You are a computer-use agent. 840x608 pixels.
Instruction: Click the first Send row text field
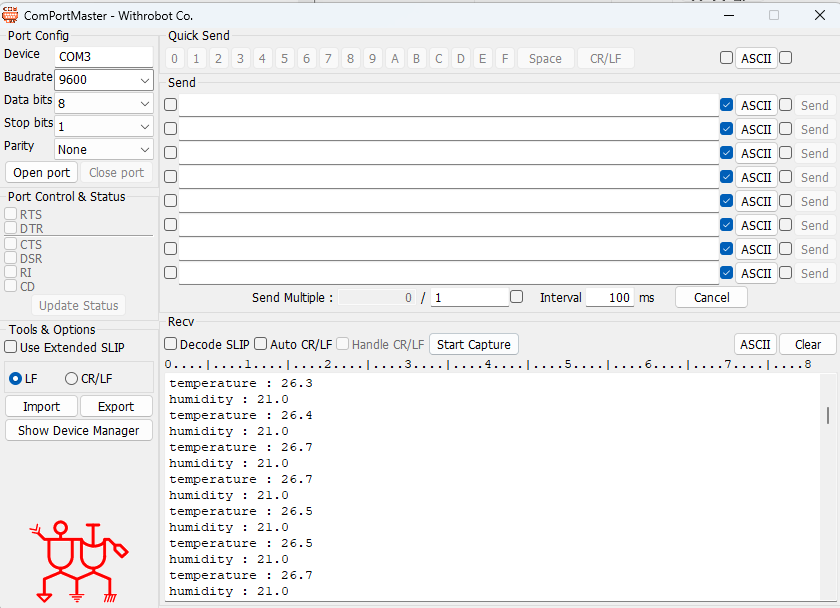tap(448, 106)
